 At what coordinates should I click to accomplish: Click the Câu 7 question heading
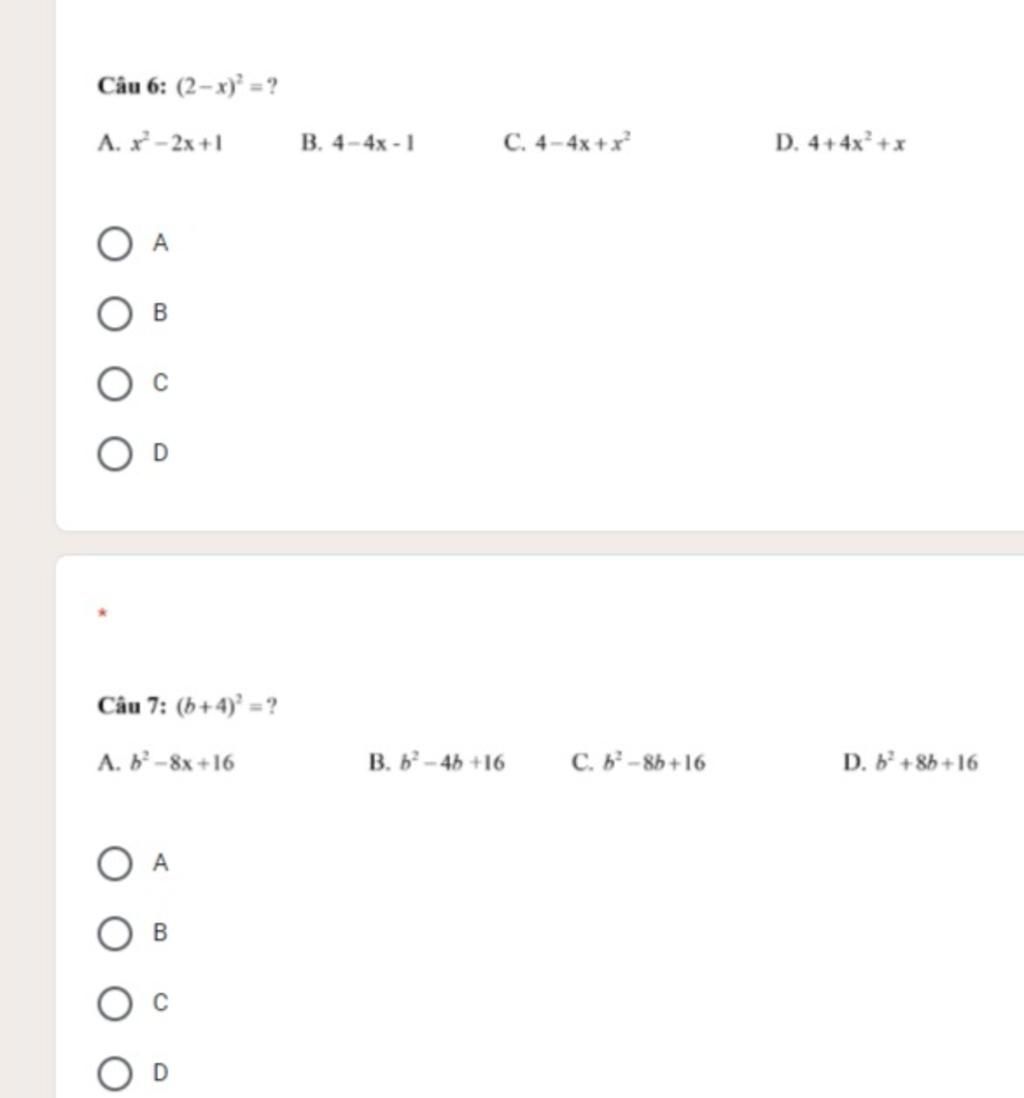132,705
